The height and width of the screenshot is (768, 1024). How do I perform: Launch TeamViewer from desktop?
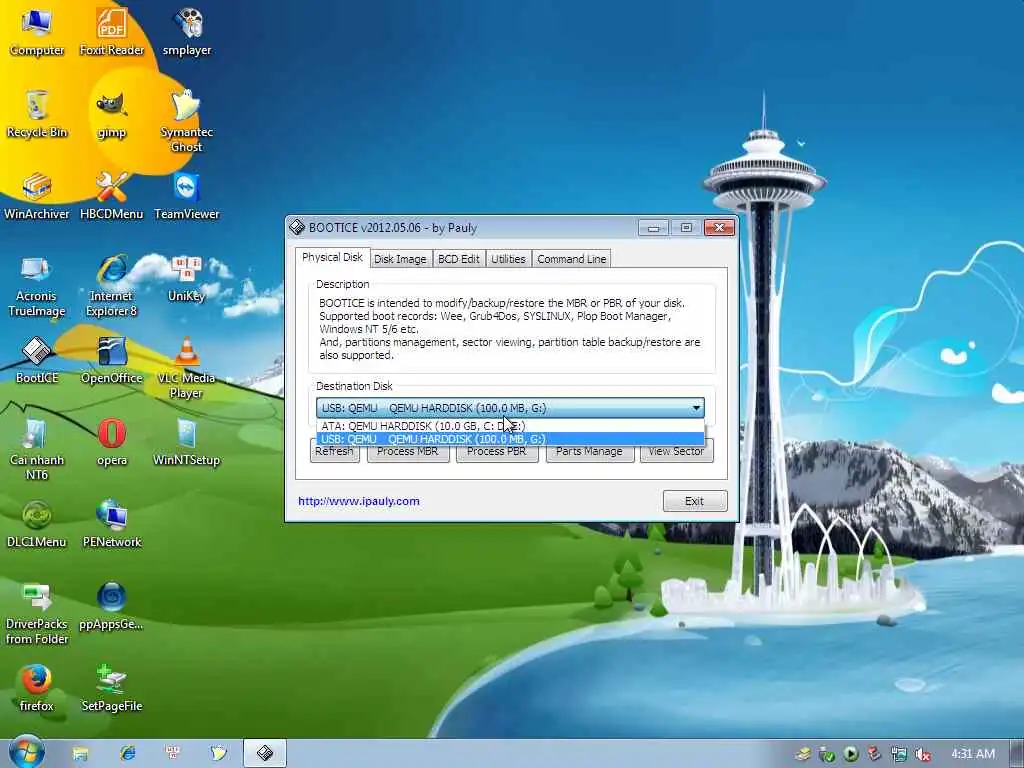coord(187,195)
